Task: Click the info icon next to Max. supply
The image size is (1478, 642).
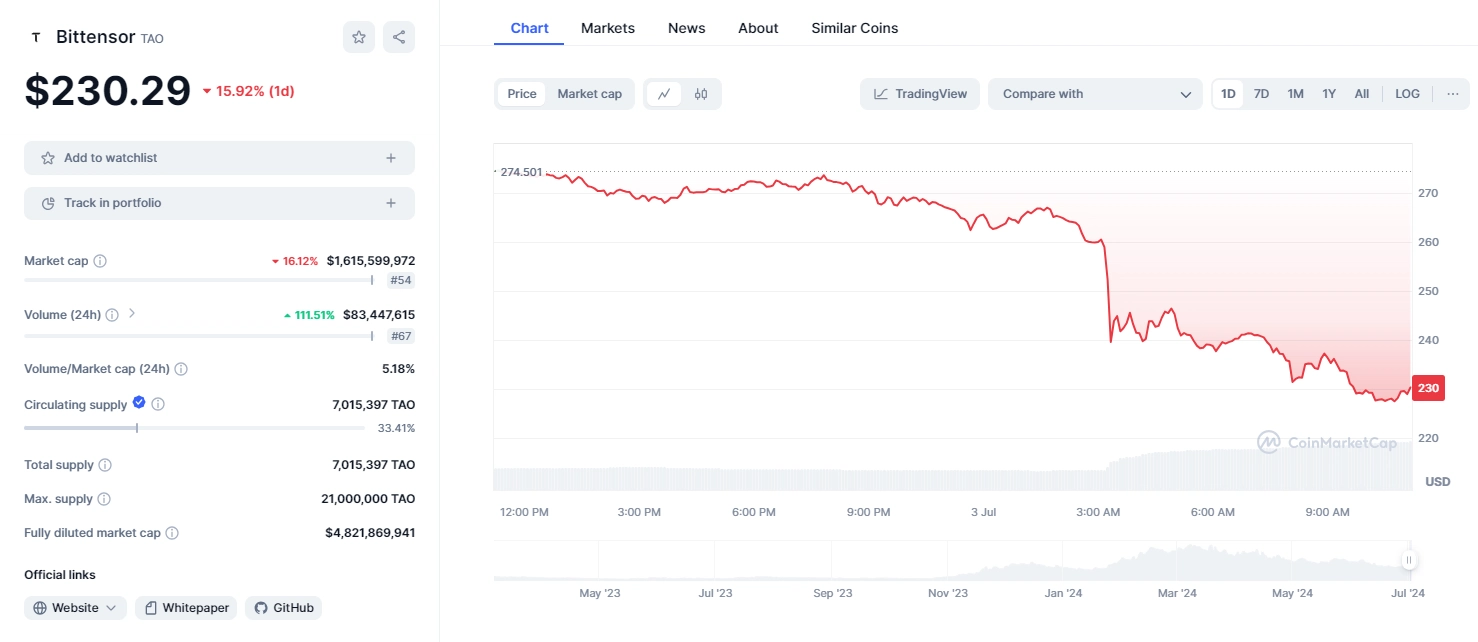Action: (104, 499)
